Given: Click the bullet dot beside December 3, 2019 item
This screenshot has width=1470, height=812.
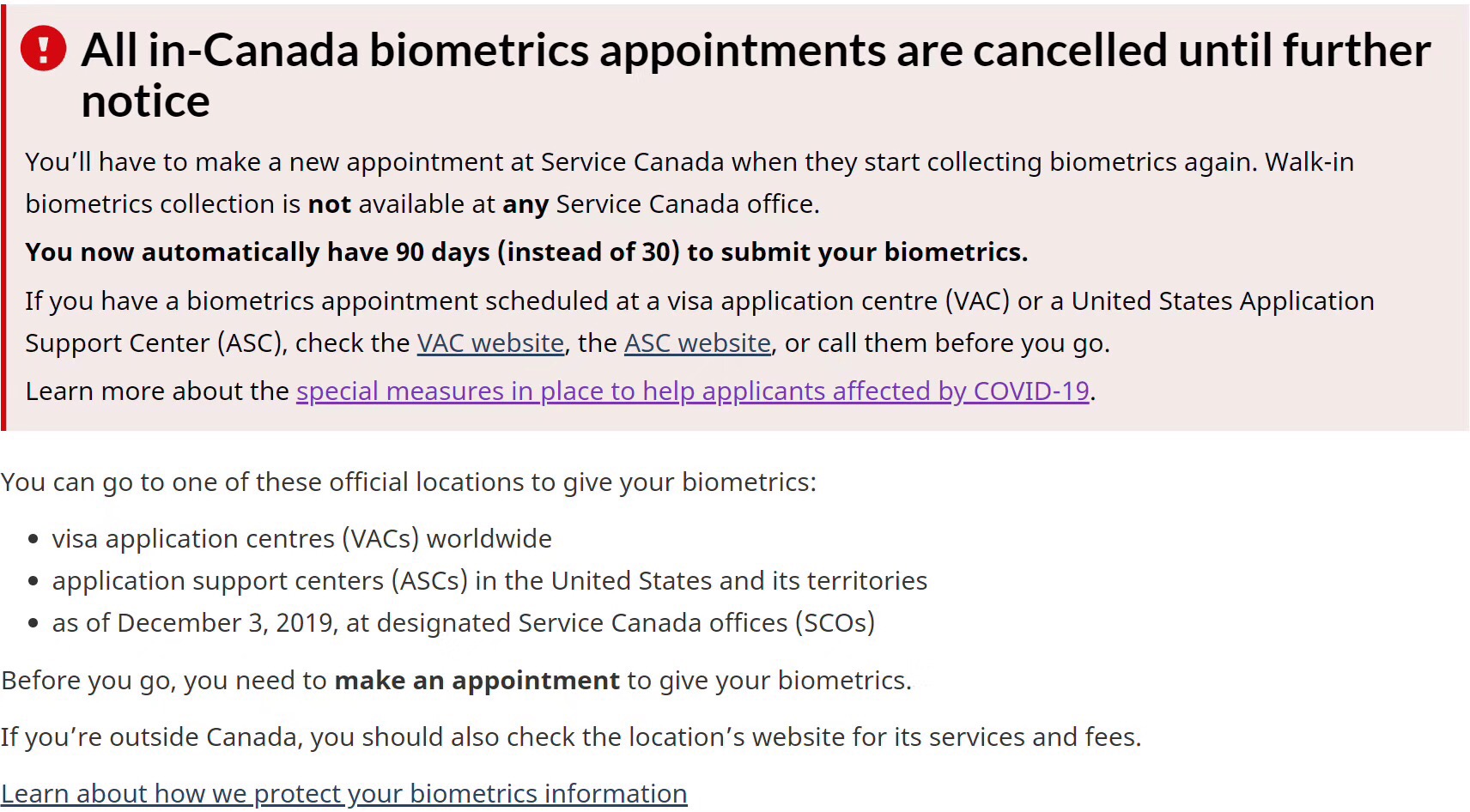Looking at the screenshot, I should tap(33, 623).
